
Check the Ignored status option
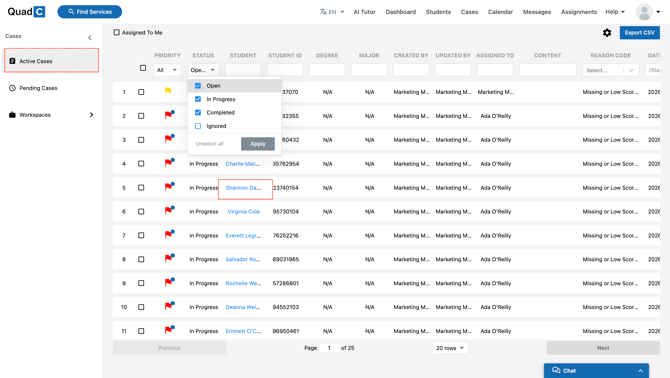click(198, 126)
